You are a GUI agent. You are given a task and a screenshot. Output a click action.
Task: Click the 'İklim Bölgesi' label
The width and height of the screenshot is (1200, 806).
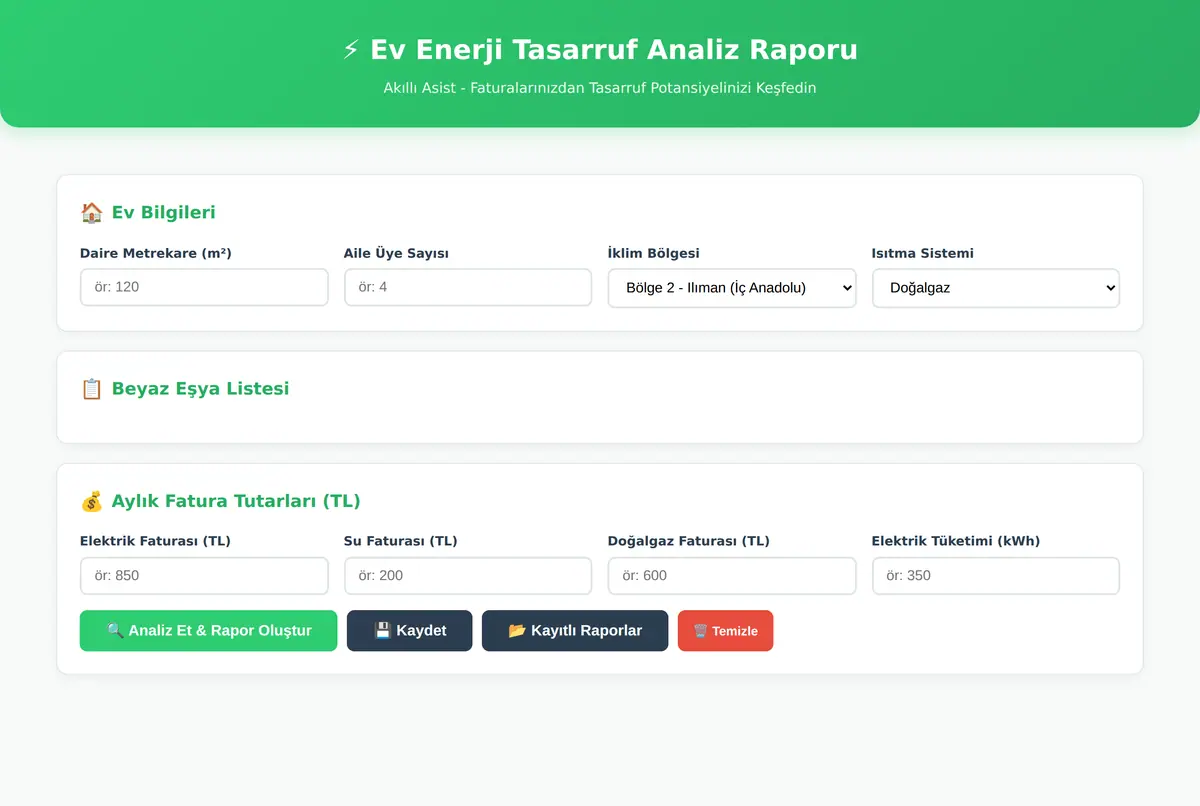[654, 253]
